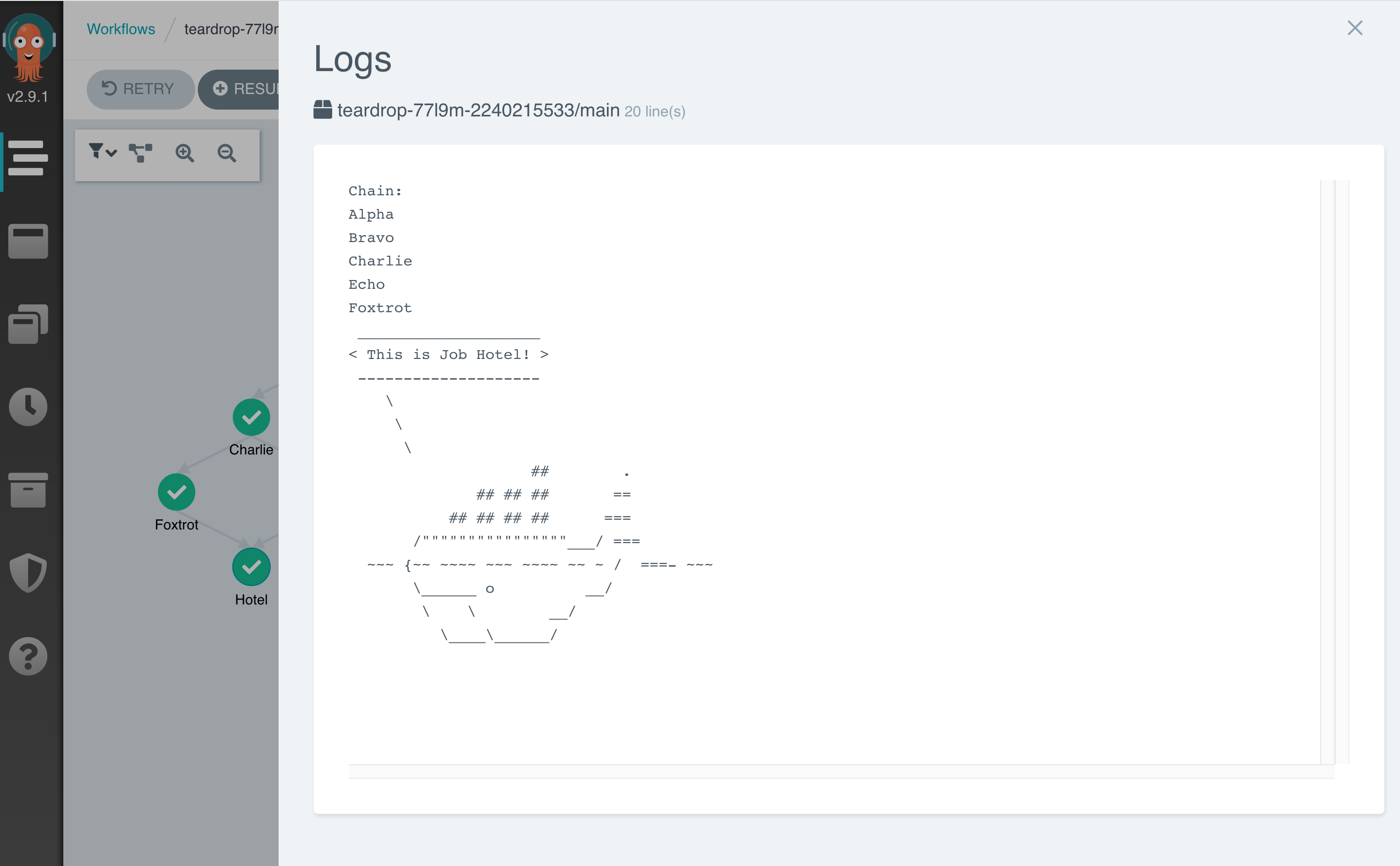Image resolution: width=1400 pixels, height=866 pixels.
Task: Select the Foxtrot workflow node
Action: [x=176, y=492]
